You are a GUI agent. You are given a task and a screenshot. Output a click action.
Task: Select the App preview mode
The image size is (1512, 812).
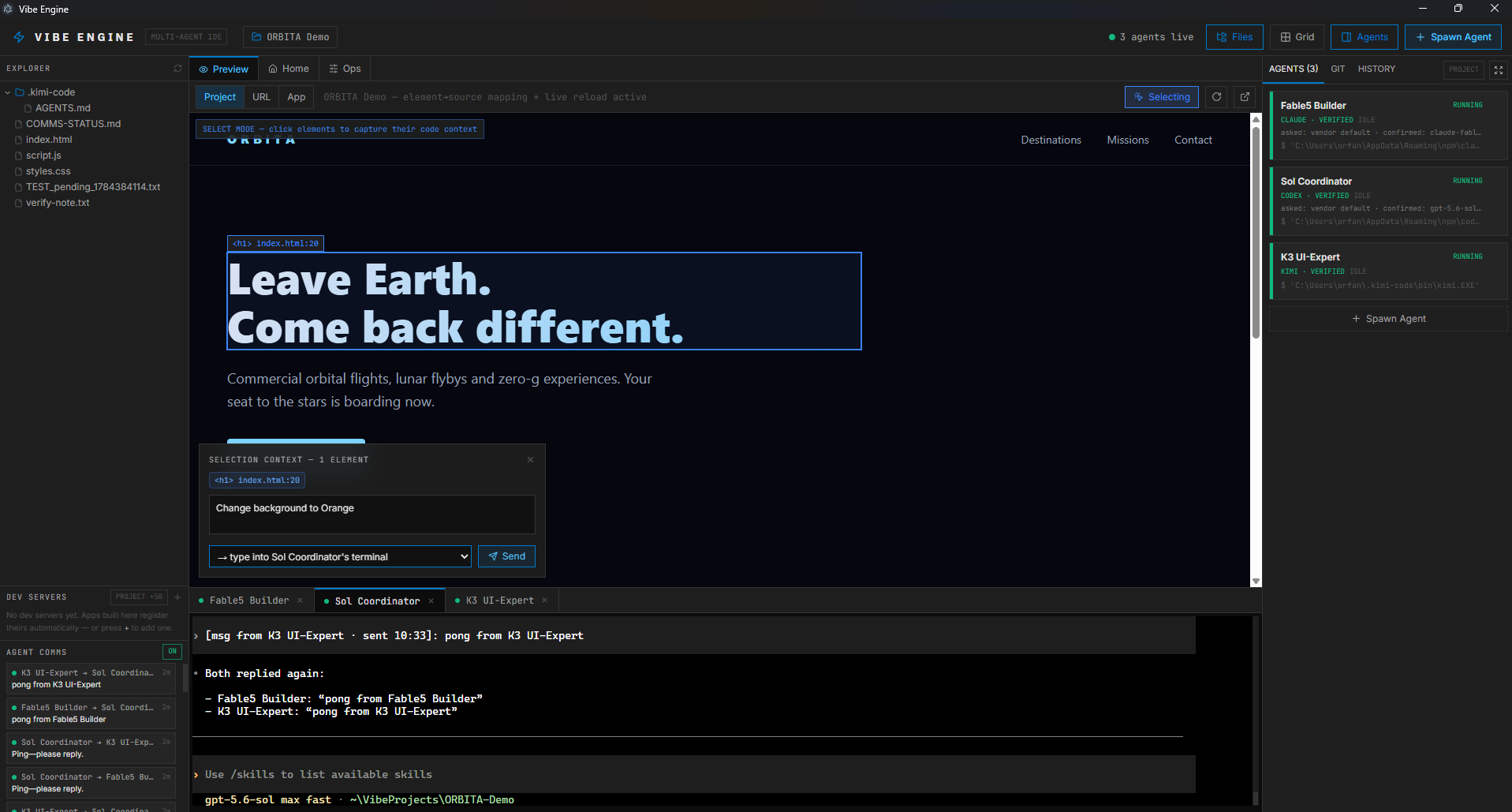[x=297, y=97]
